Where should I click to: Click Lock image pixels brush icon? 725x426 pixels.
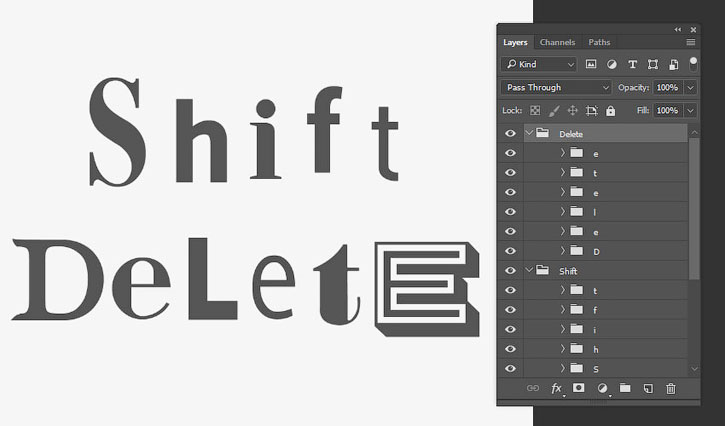554,111
